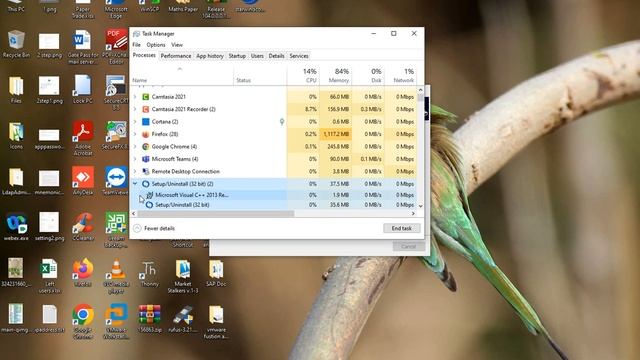640x360 pixels.
Task: Click the Microsoft Teams process icon
Action: (145, 159)
